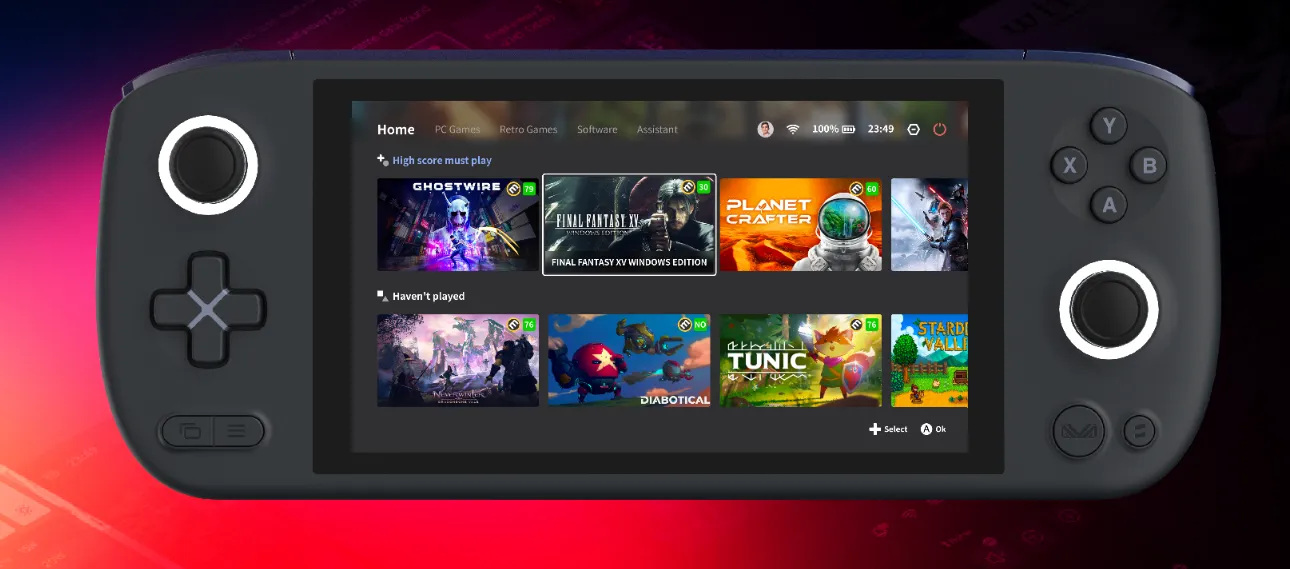Screen dimensions: 1290x569
Task: Click the user profile avatar
Action: click(765, 129)
